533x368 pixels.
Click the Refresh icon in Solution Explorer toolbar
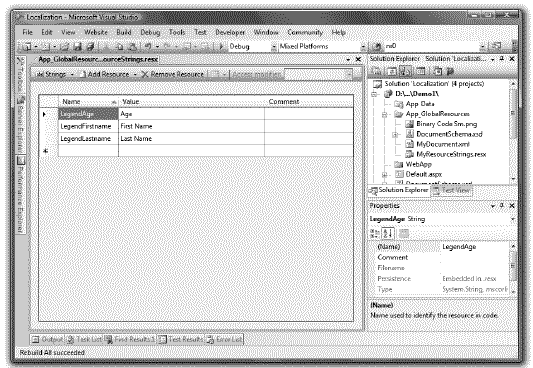[x=391, y=71]
